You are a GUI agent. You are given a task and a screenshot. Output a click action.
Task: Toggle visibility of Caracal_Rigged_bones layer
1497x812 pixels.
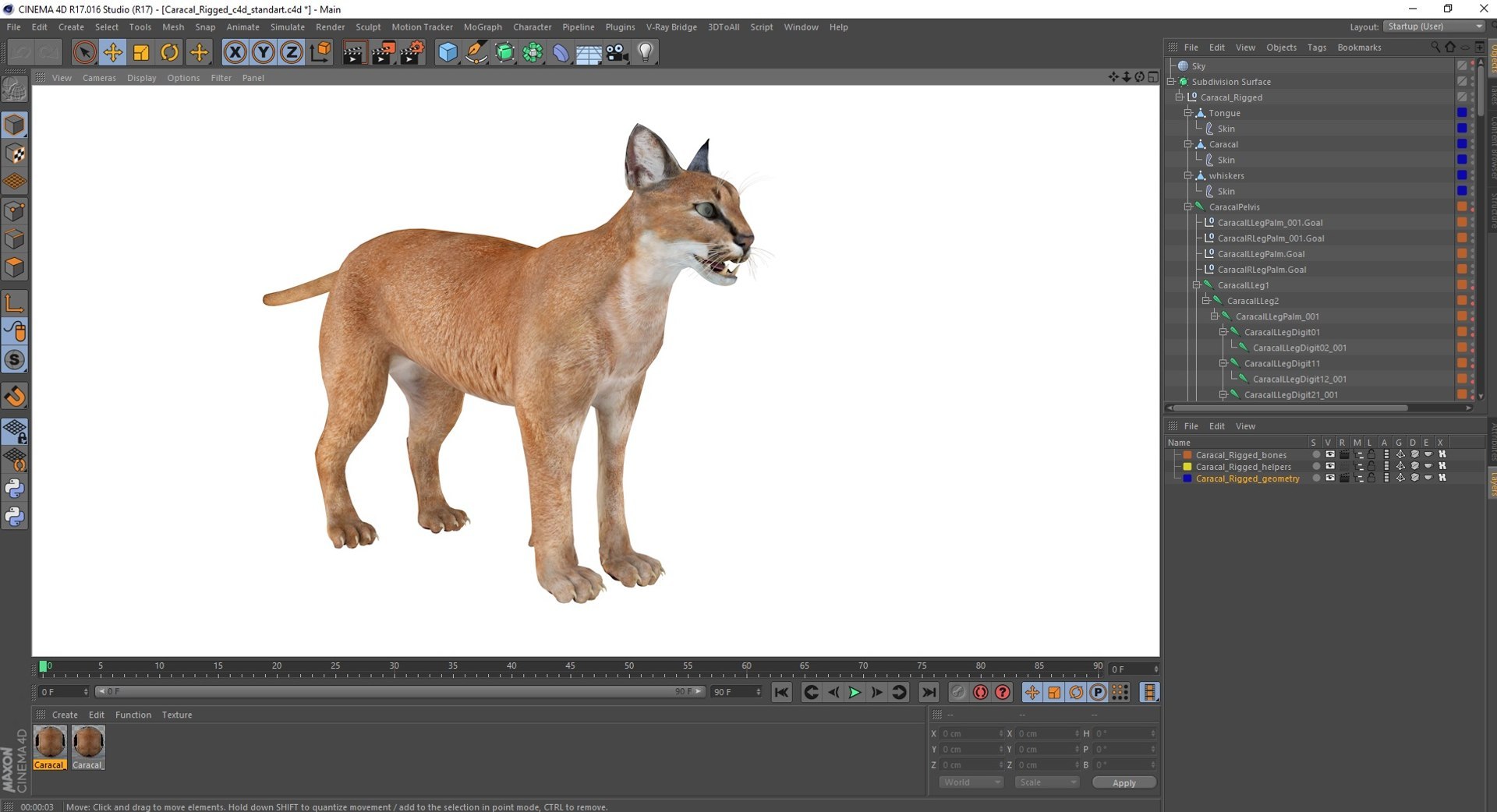pos(1330,454)
